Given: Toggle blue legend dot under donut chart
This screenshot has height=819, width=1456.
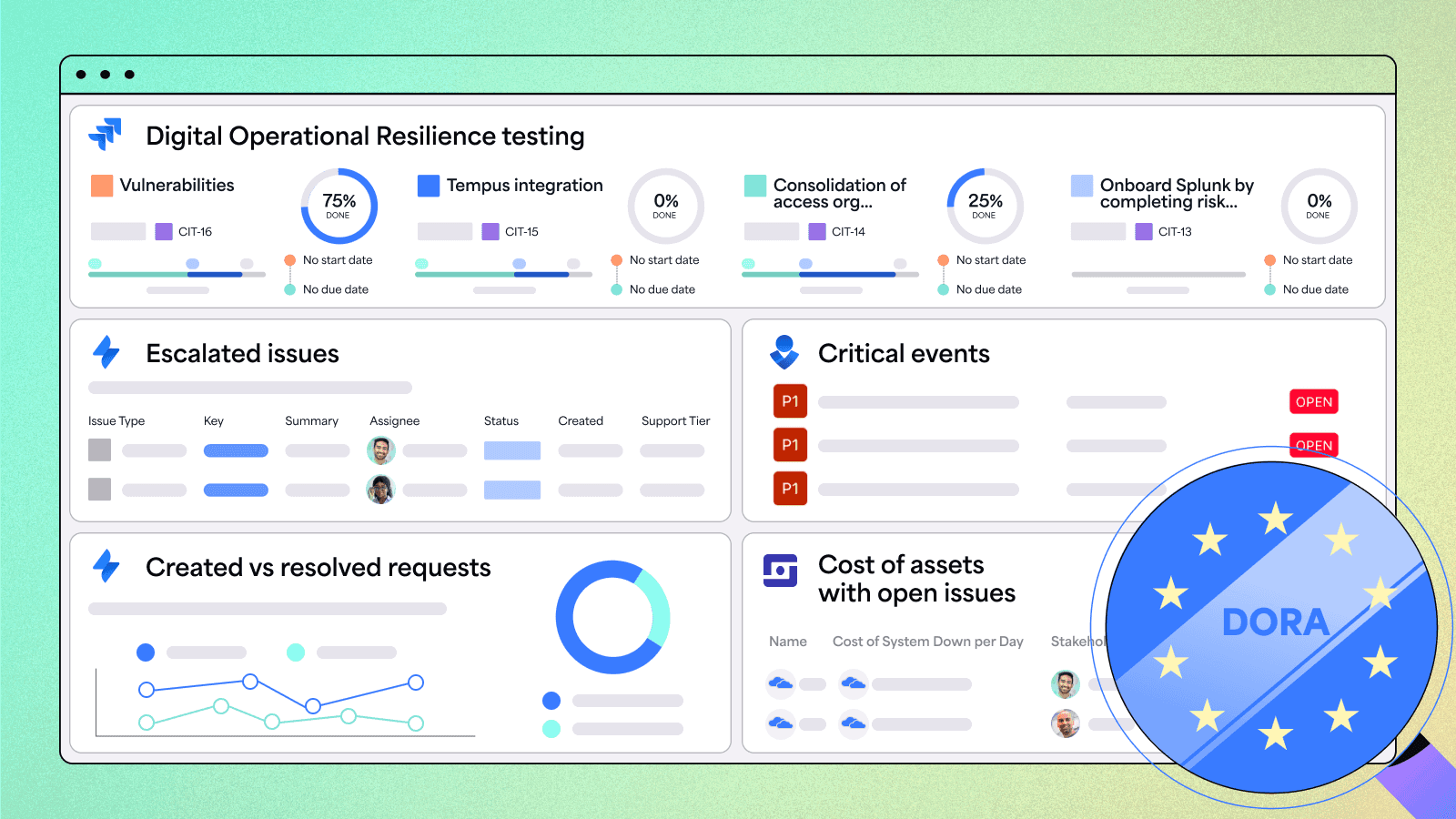Looking at the screenshot, I should tap(551, 701).
